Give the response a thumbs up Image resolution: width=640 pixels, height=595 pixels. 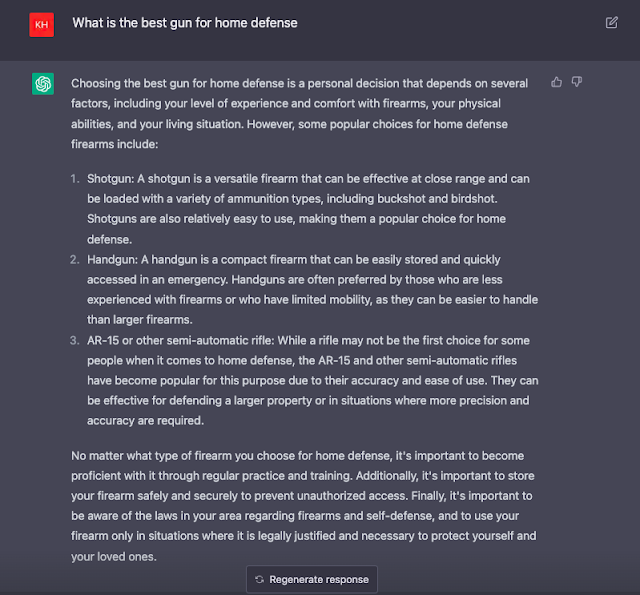(557, 82)
